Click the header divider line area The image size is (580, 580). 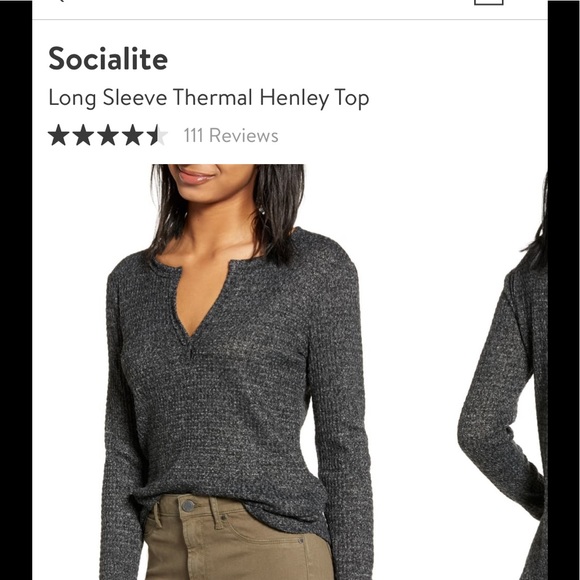tap(290, 19)
